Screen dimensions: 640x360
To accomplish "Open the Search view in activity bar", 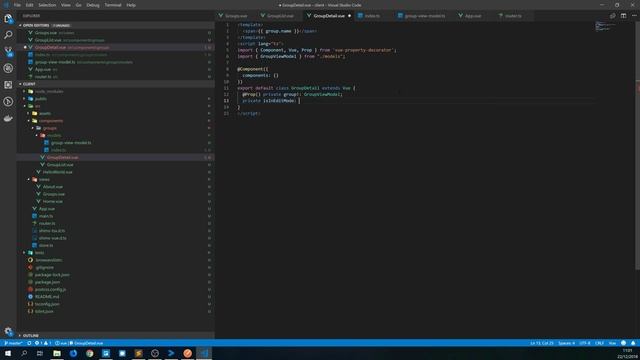I will (x=8, y=35).
